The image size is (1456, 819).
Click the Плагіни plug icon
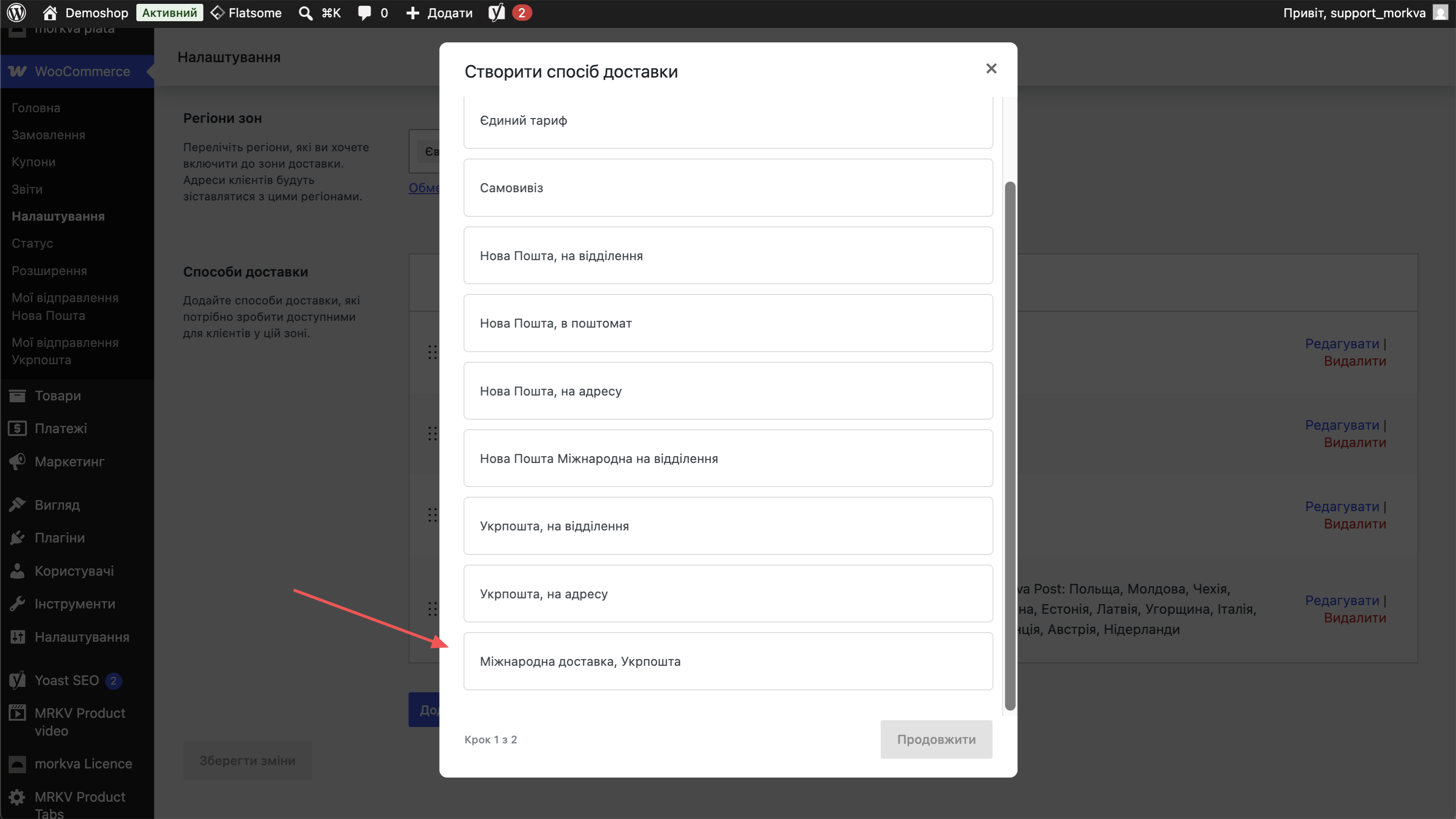coord(17,537)
